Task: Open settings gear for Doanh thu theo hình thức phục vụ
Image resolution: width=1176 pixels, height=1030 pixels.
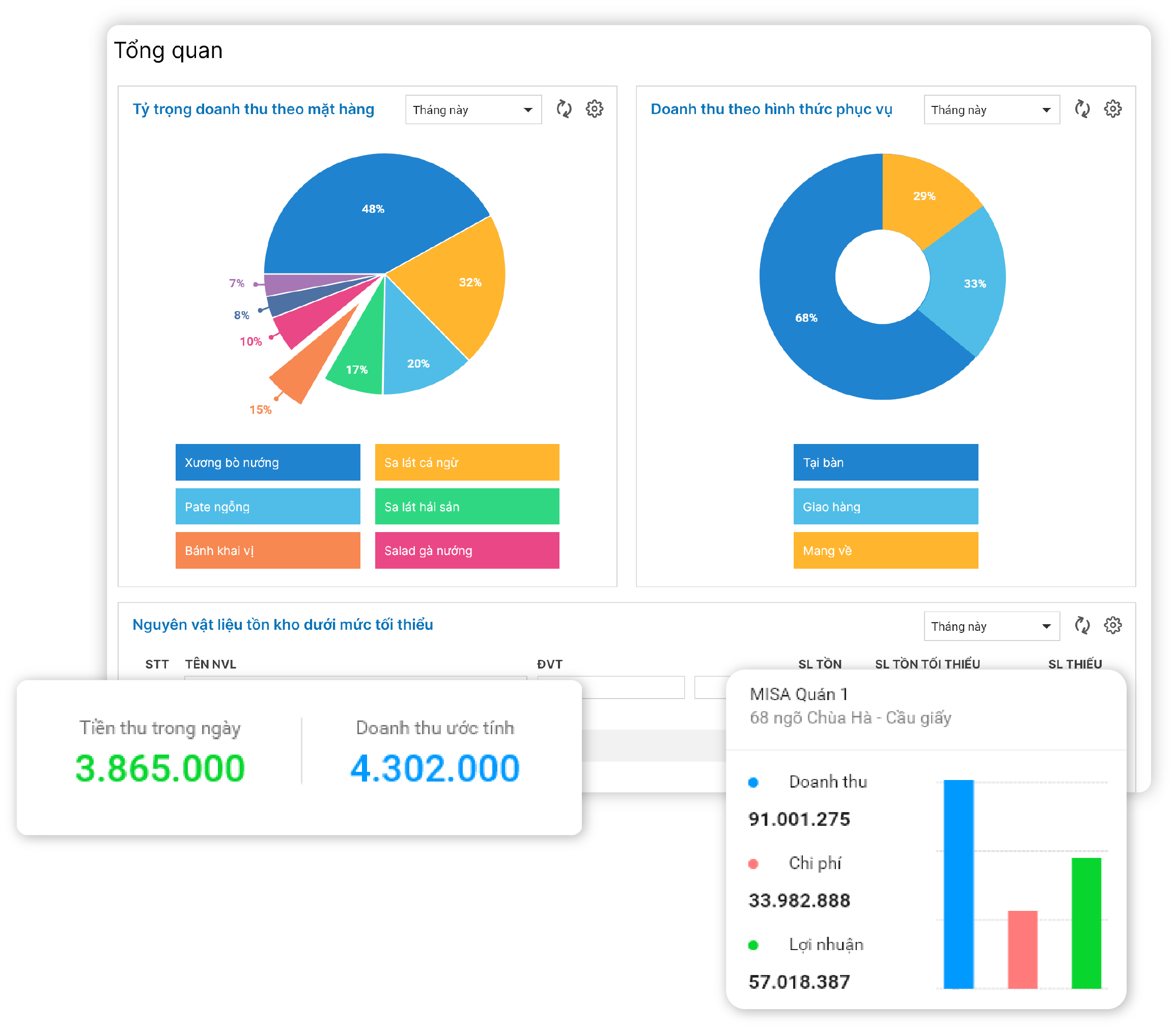Action: (x=1113, y=108)
